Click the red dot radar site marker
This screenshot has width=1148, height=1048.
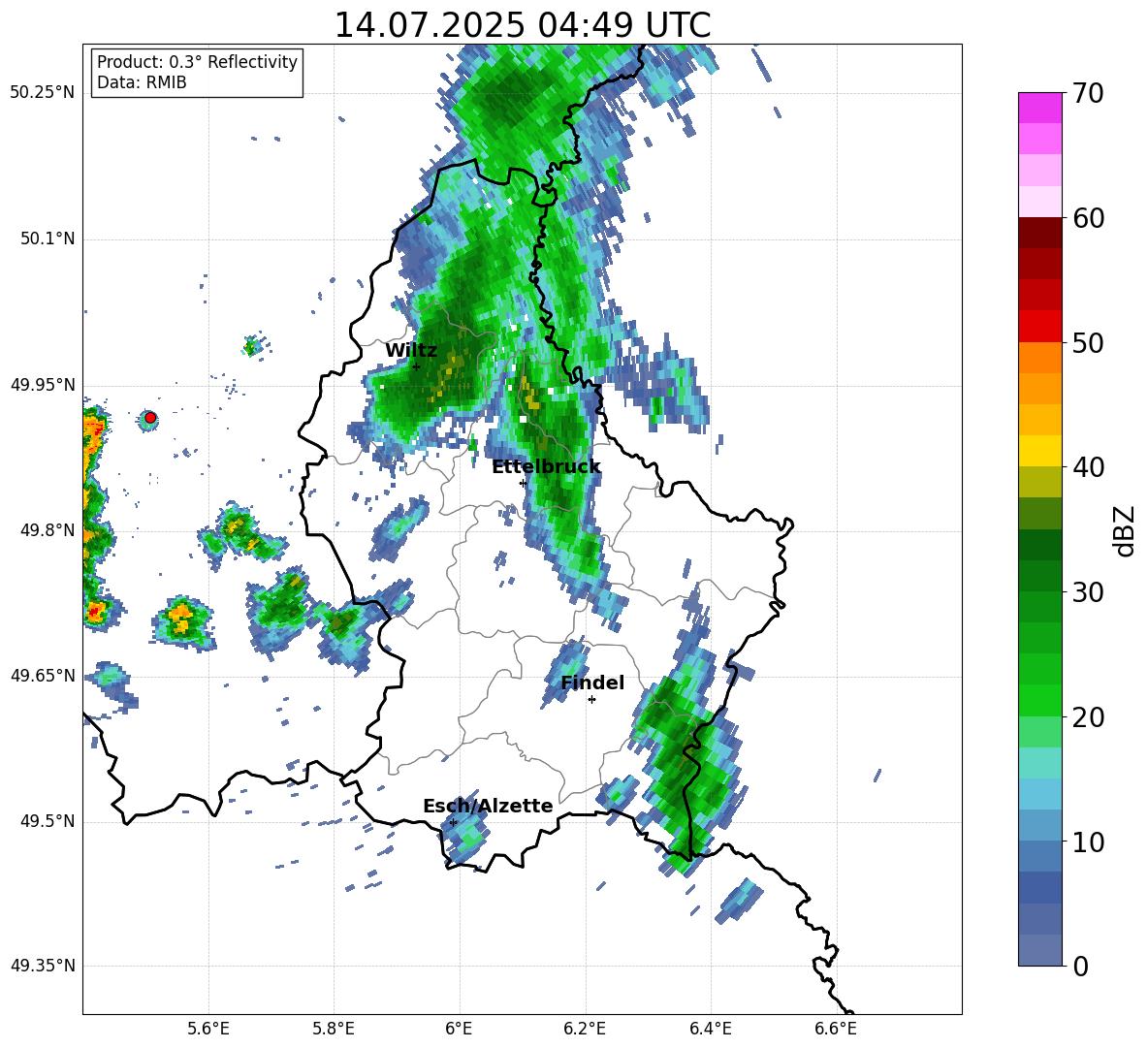point(150,418)
